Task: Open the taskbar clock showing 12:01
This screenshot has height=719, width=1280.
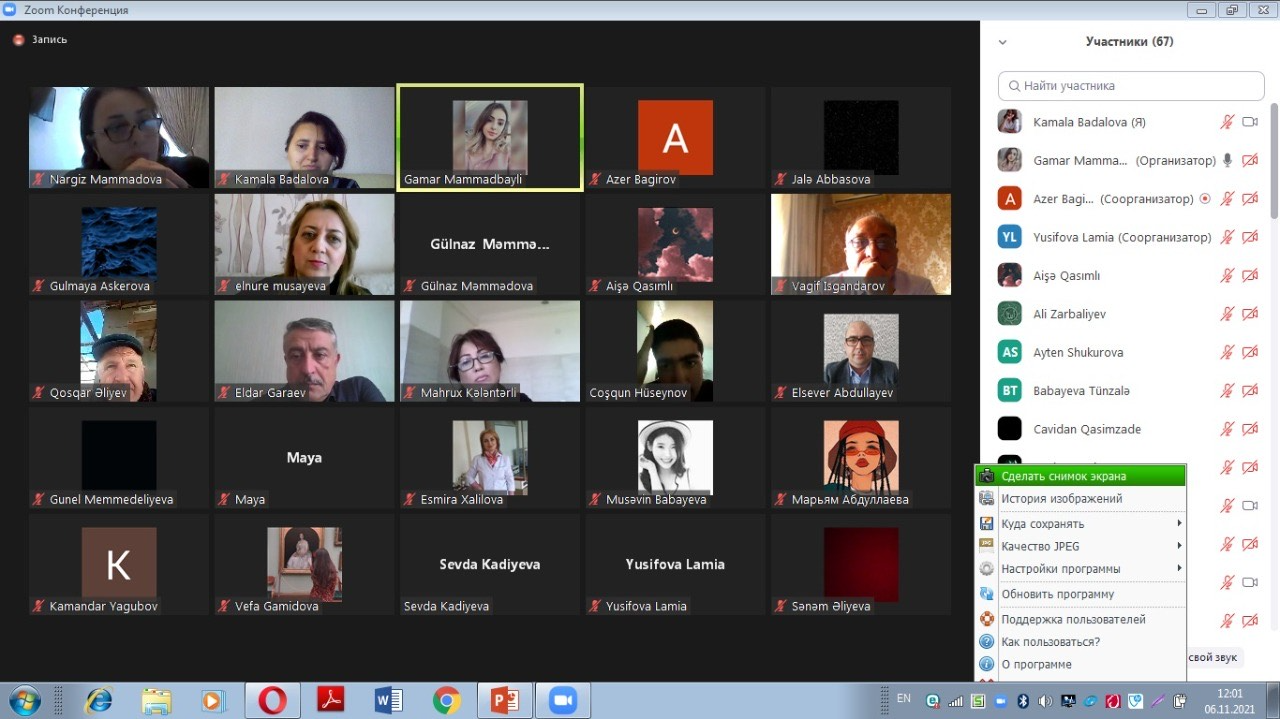Action: tap(1229, 700)
